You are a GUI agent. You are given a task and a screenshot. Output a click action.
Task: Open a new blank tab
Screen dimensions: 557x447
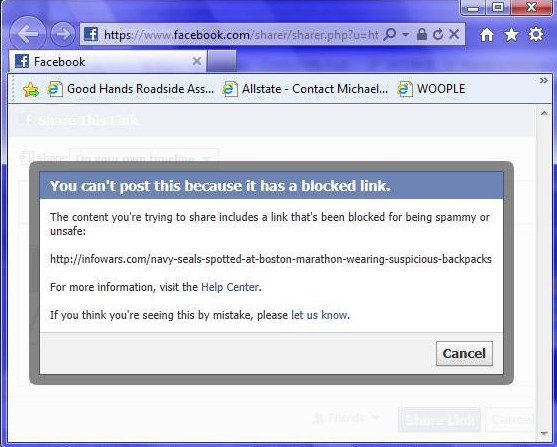click(222, 61)
